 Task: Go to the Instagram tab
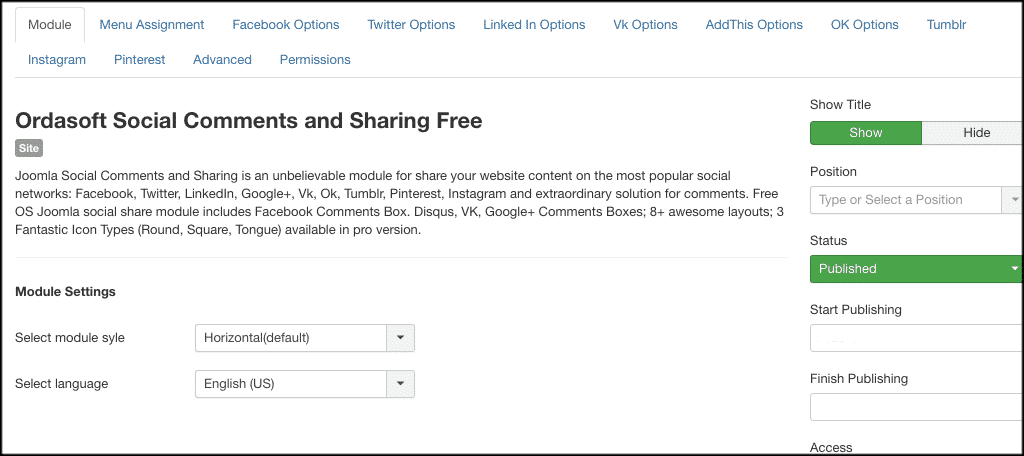click(x=57, y=59)
